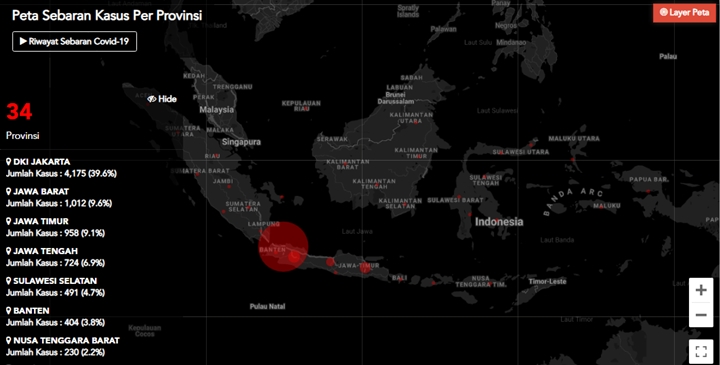The height and width of the screenshot is (365, 720).
Task: Click the Timor-Leste map label
Action: coord(547,281)
